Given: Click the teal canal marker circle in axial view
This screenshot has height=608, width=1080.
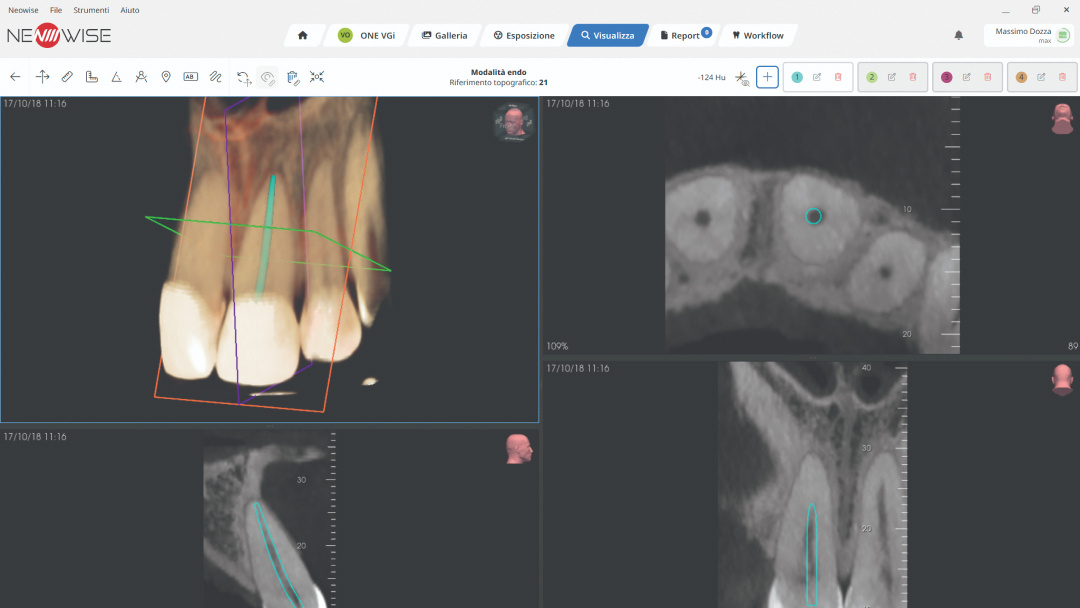Looking at the screenshot, I should 813,216.
